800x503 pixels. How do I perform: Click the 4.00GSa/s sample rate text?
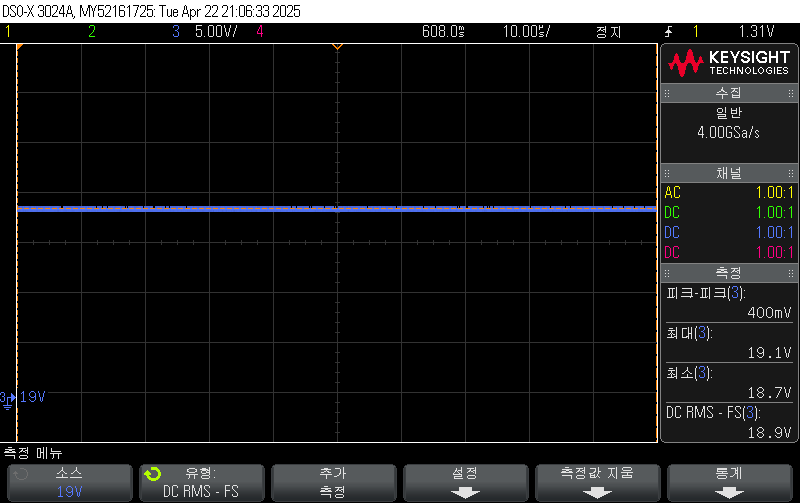729,133
